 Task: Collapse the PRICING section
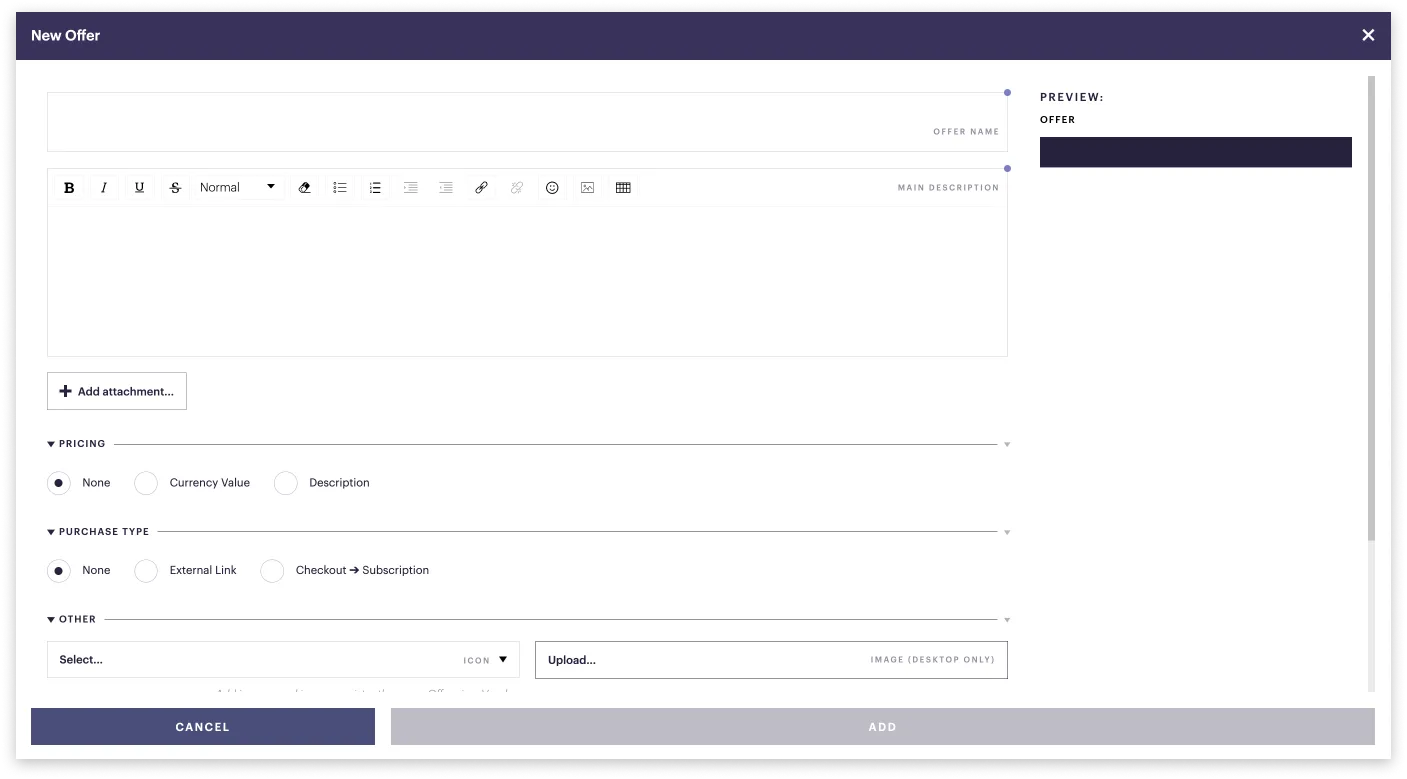click(x=51, y=444)
